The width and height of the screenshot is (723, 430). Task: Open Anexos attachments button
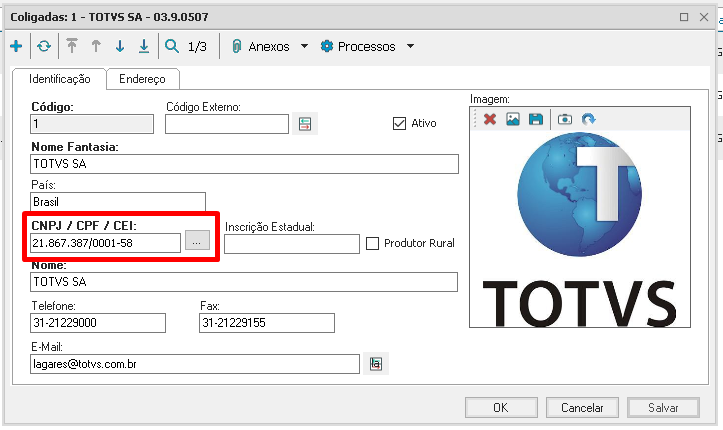(261, 47)
